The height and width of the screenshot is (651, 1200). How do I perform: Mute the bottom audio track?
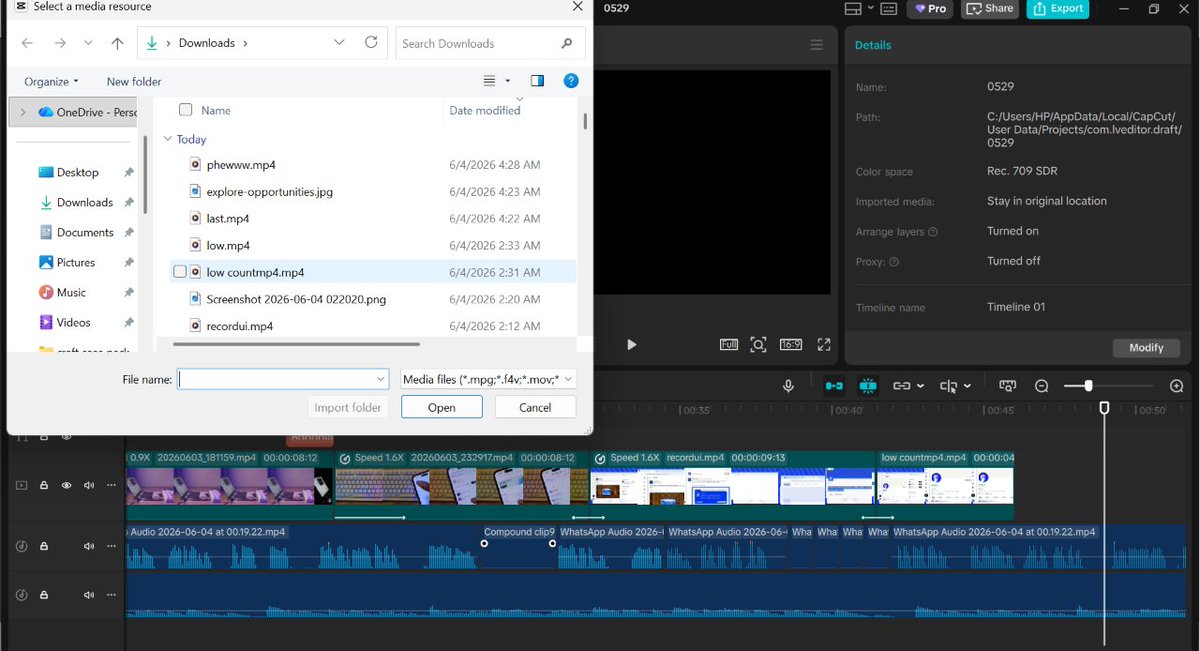tap(89, 595)
